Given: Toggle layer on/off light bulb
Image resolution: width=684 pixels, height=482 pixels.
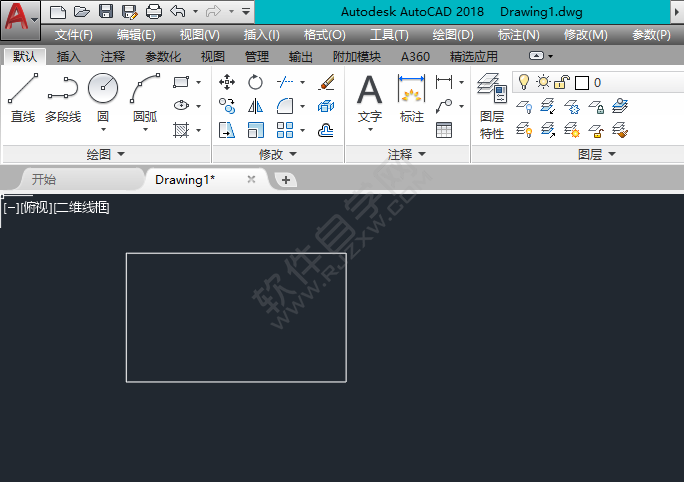Looking at the screenshot, I should tap(523, 82).
